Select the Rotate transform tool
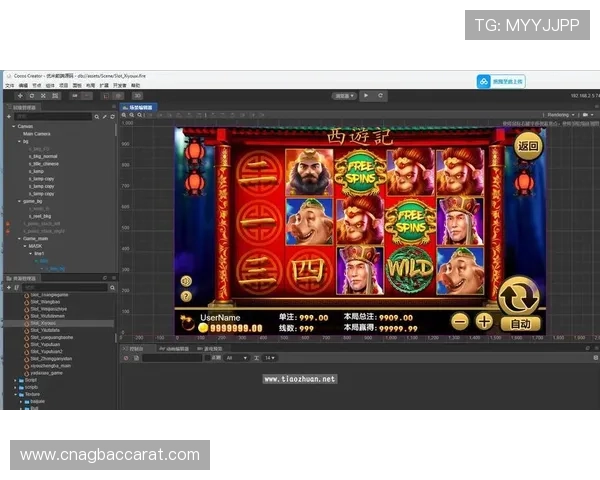This screenshot has width=600, height=480. click(32, 96)
